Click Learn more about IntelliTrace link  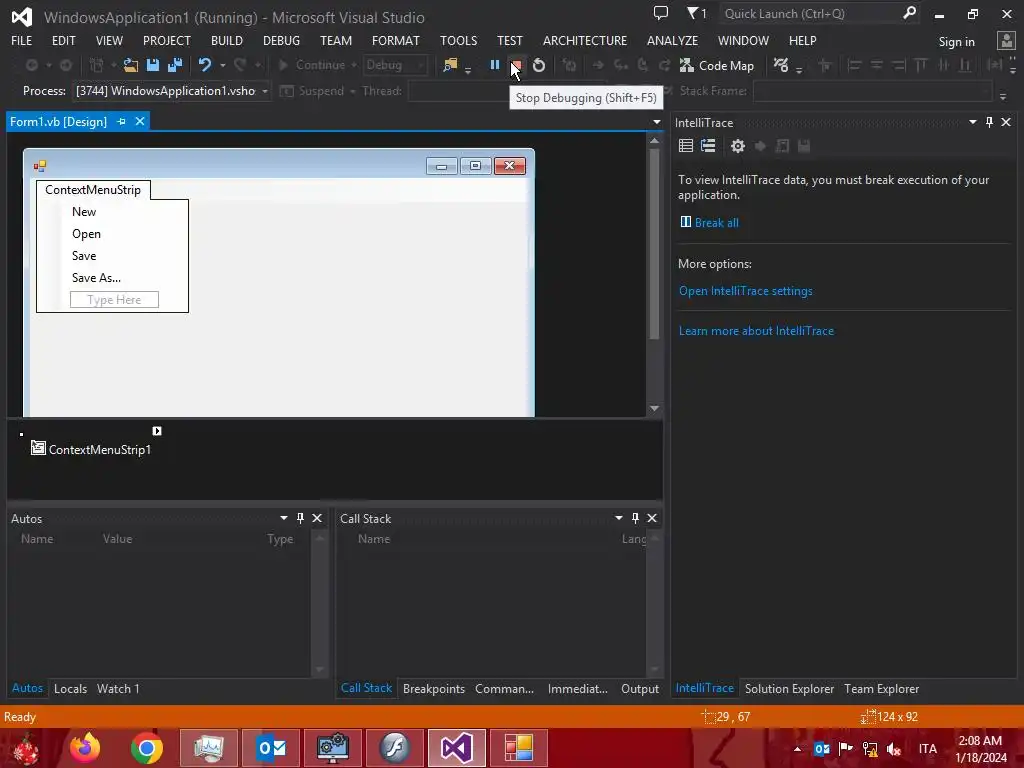point(756,330)
